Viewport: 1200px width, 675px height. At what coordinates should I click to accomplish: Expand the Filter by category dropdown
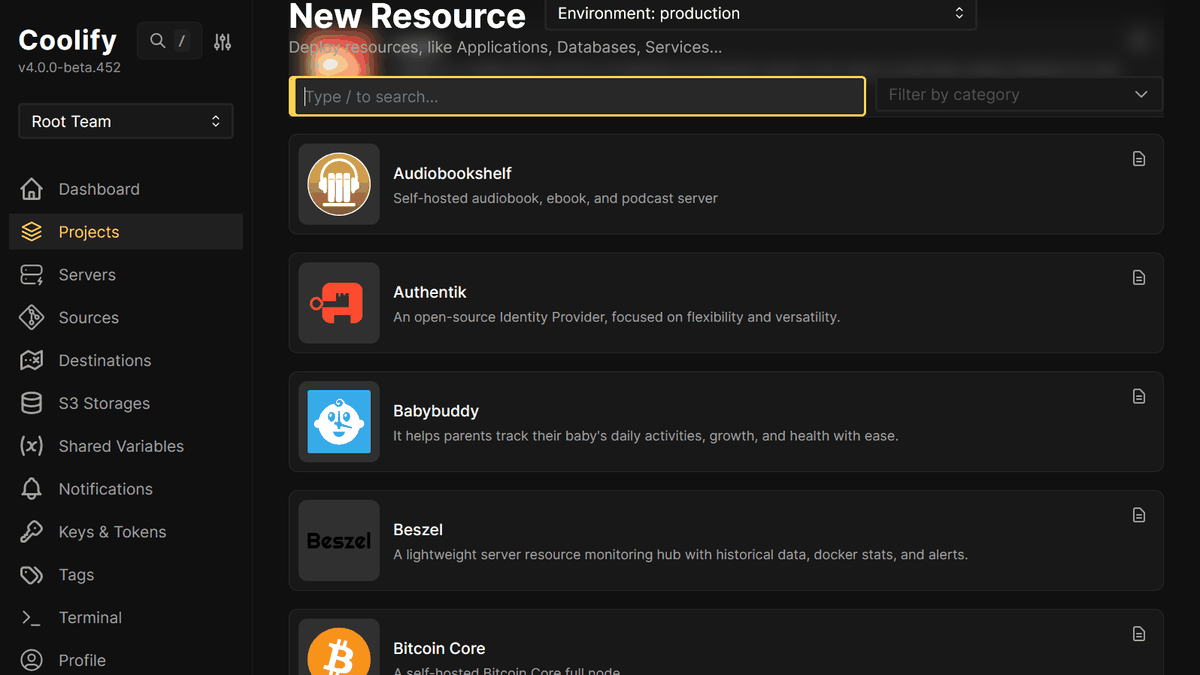pos(1018,95)
